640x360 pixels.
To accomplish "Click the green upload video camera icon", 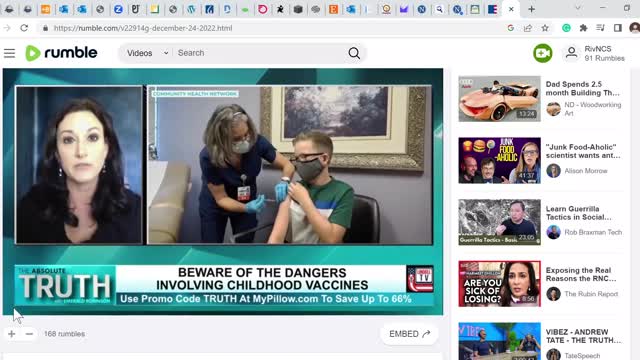I will [542, 53].
